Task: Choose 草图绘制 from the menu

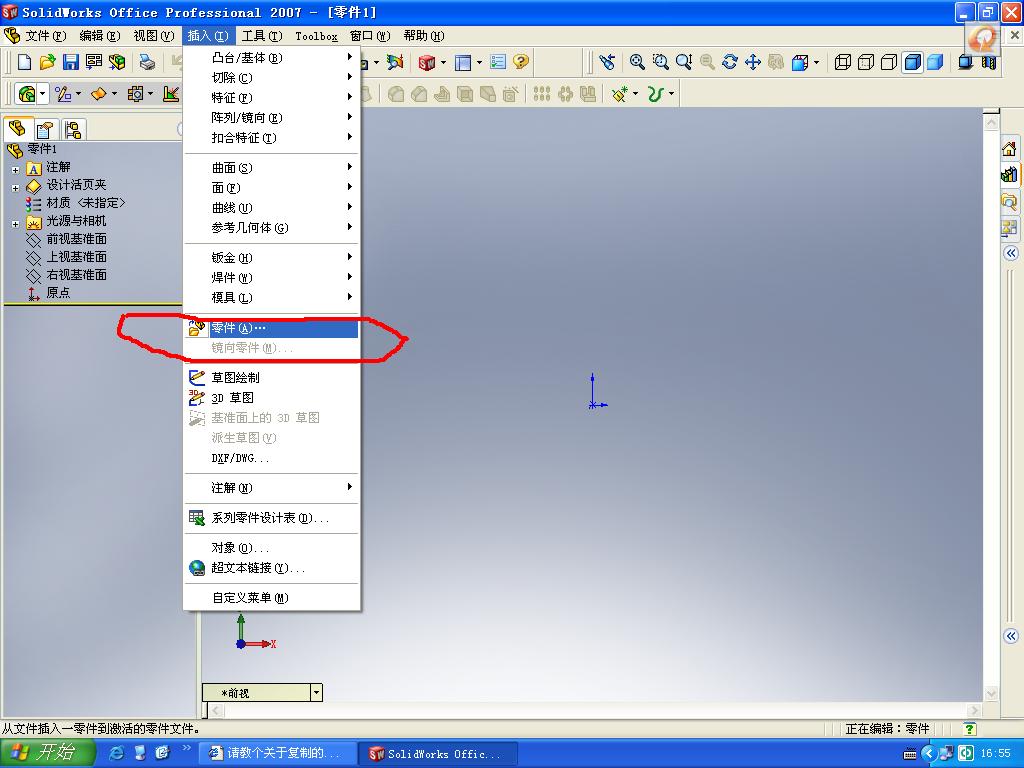Action: [x=272, y=377]
